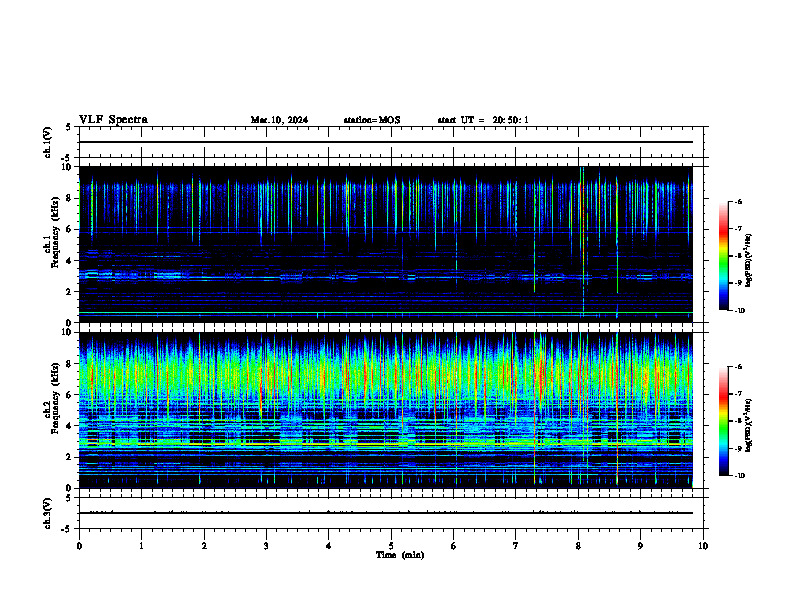Viewport: 792px width, 612px height.
Task: Click the "-6" label on the ch.2 color bar
Action: point(737,367)
